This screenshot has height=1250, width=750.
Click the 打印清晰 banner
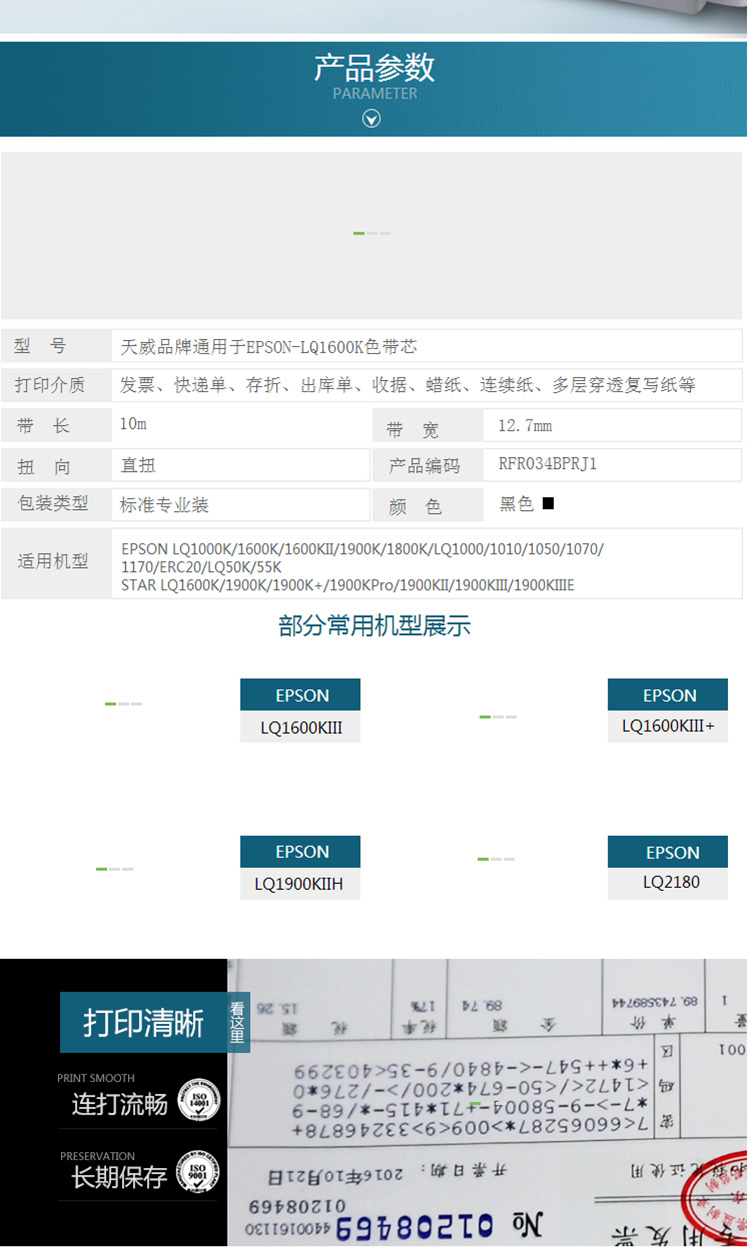pos(143,1023)
